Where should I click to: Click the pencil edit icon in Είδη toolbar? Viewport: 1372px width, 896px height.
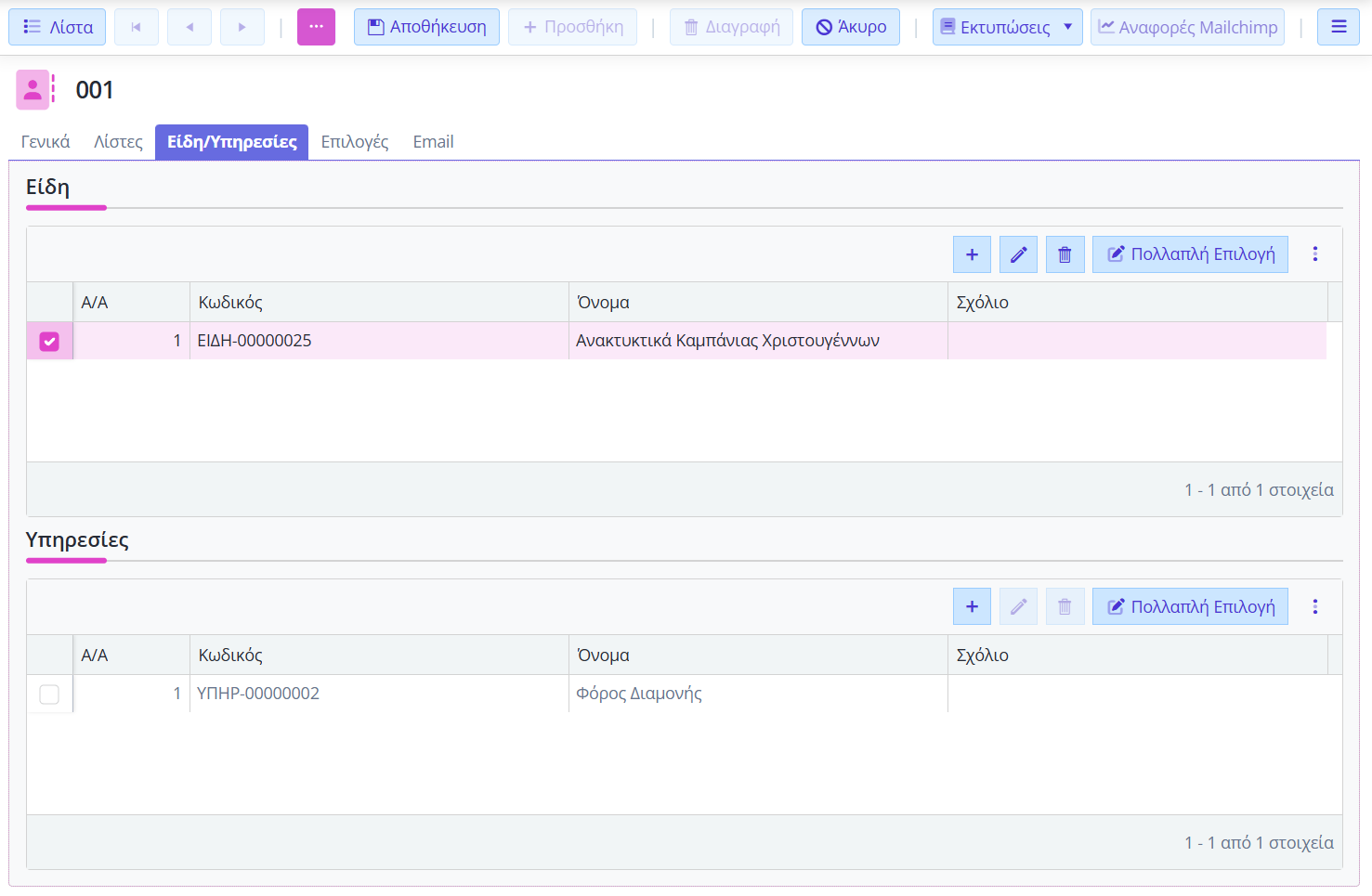(1018, 254)
